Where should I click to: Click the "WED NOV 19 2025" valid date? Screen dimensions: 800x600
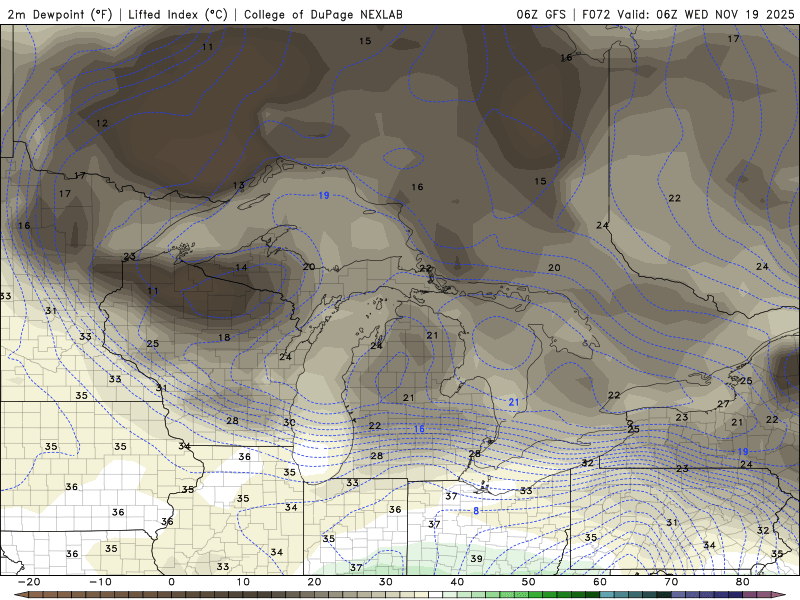pyautogui.click(x=739, y=14)
